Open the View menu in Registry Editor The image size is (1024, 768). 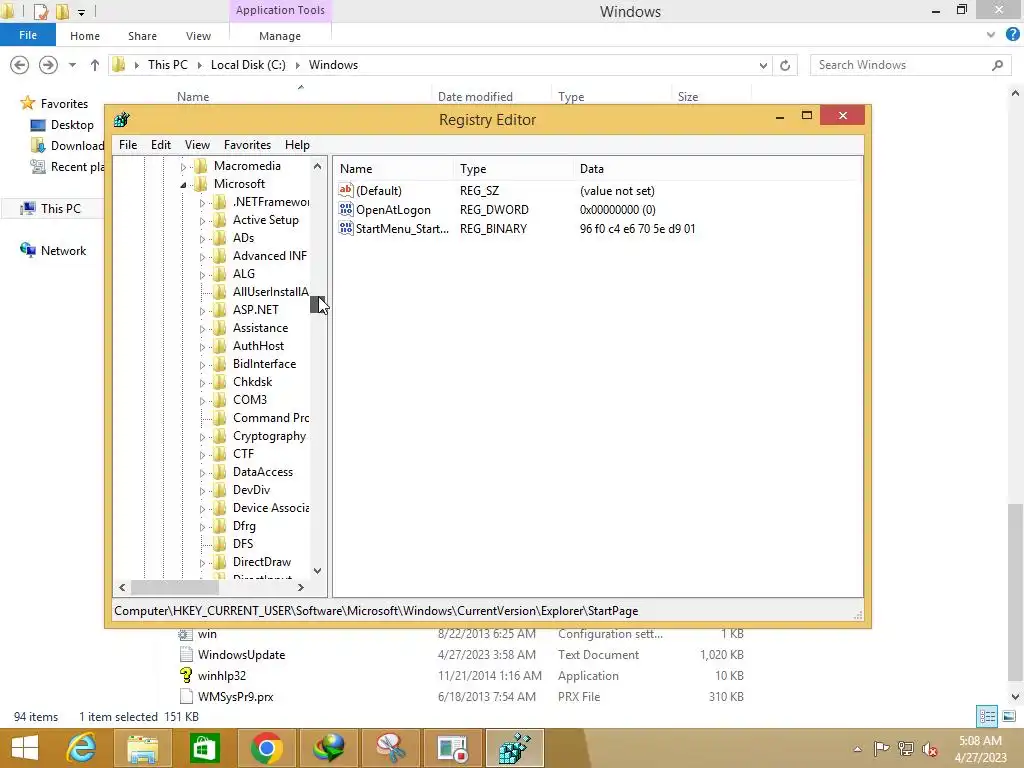pos(197,145)
